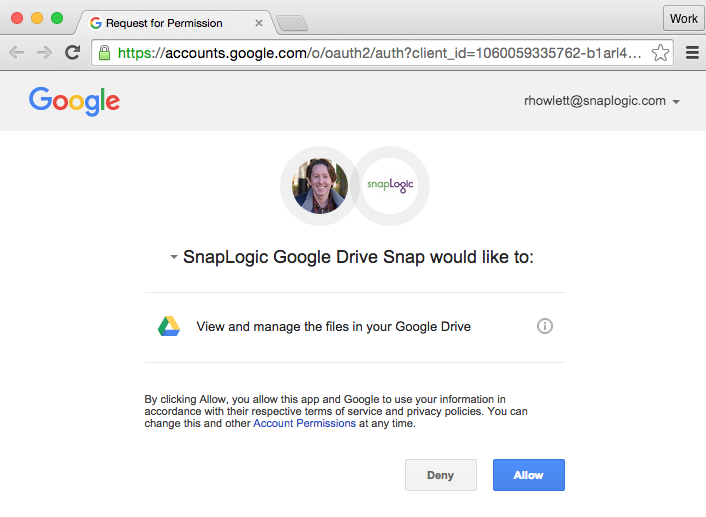Click the Google favicon in the tab
The image size is (706, 517).
click(x=95, y=23)
